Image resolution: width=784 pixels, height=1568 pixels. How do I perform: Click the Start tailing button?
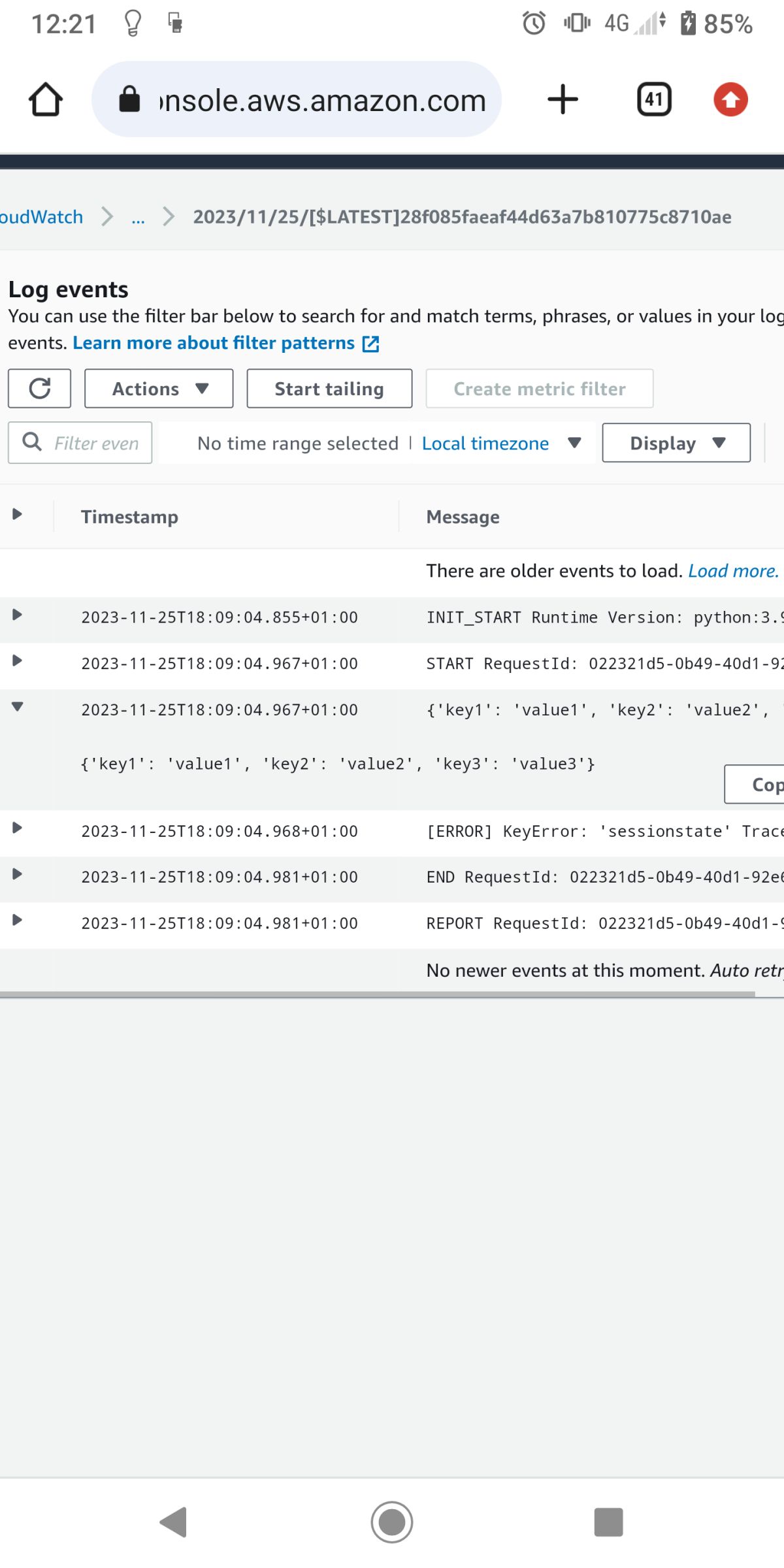(329, 389)
